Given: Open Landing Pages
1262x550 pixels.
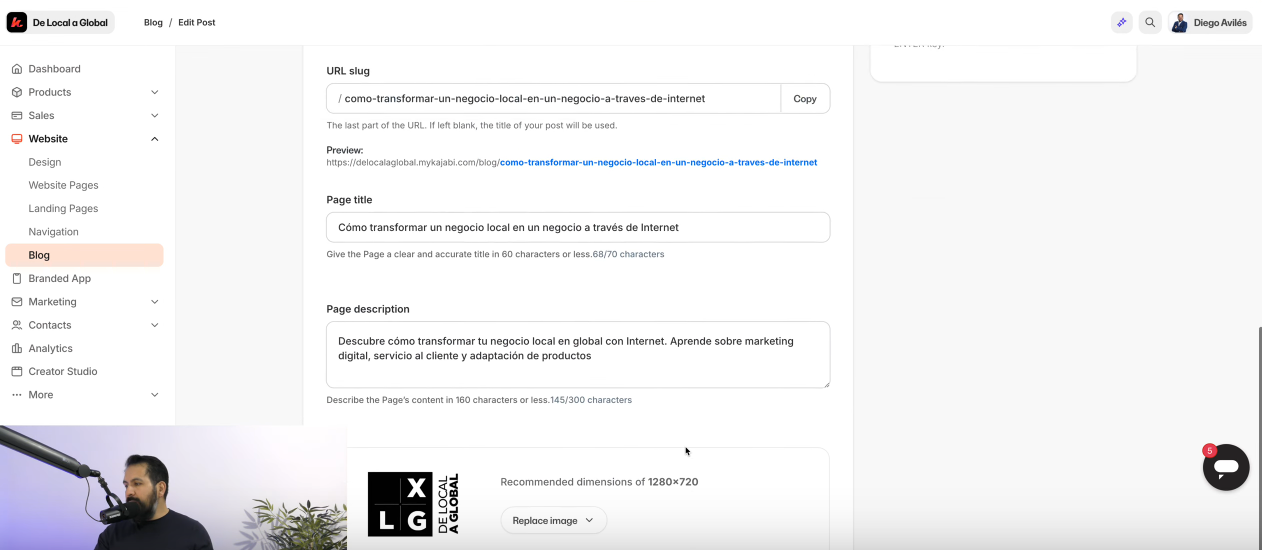Looking at the screenshot, I should 63,208.
